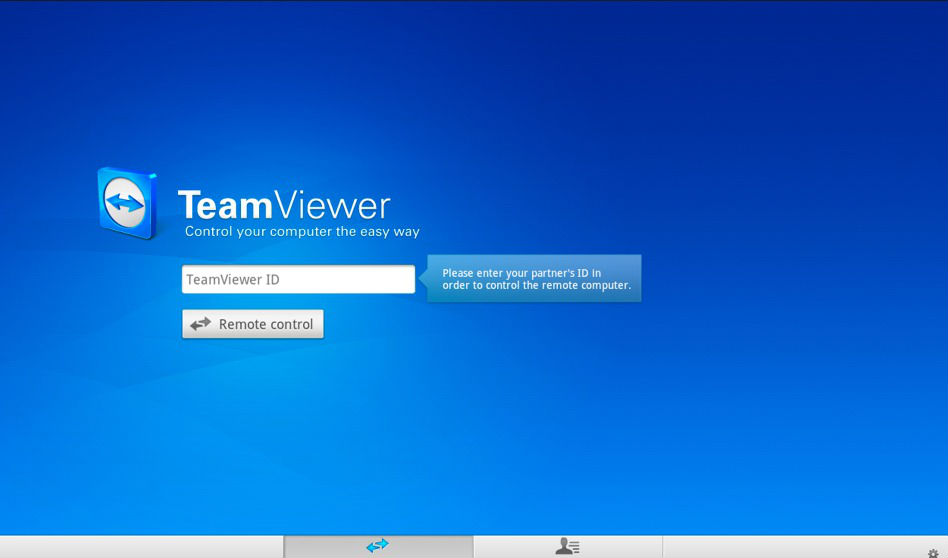Click the Remote control button

(x=253, y=324)
